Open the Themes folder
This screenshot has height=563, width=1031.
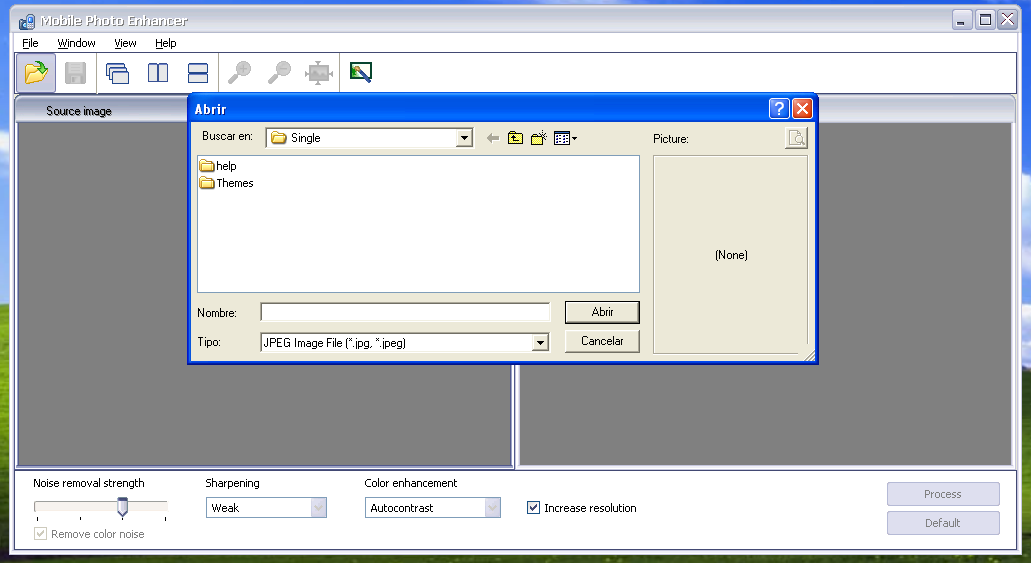point(227,183)
